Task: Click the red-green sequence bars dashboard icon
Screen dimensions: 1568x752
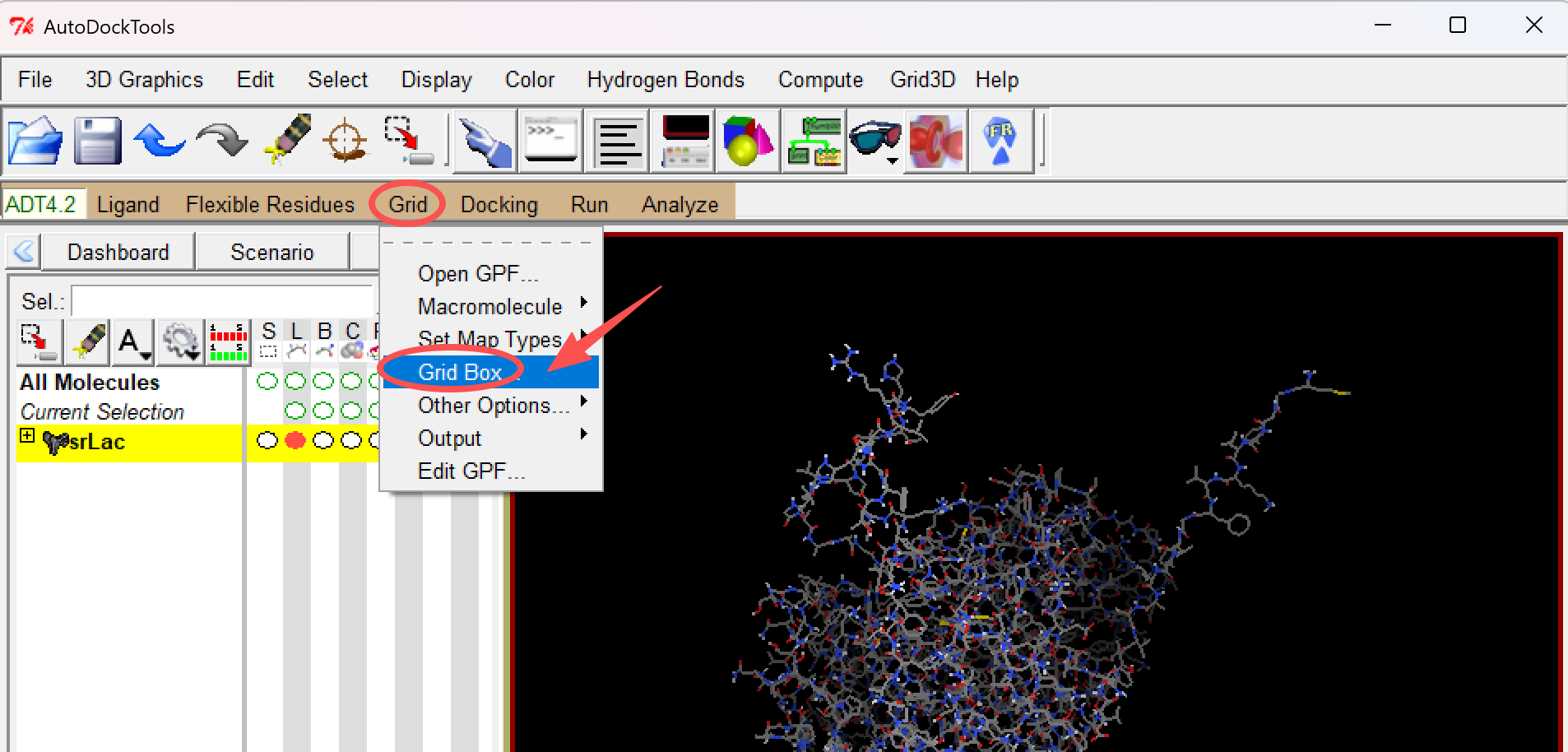Action: click(228, 341)
